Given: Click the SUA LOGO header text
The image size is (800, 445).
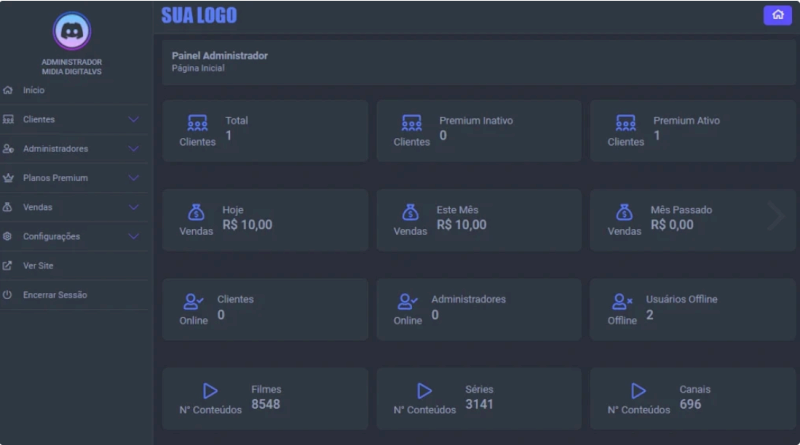Looking at the screenshot, I should click(x=199, y=16).
